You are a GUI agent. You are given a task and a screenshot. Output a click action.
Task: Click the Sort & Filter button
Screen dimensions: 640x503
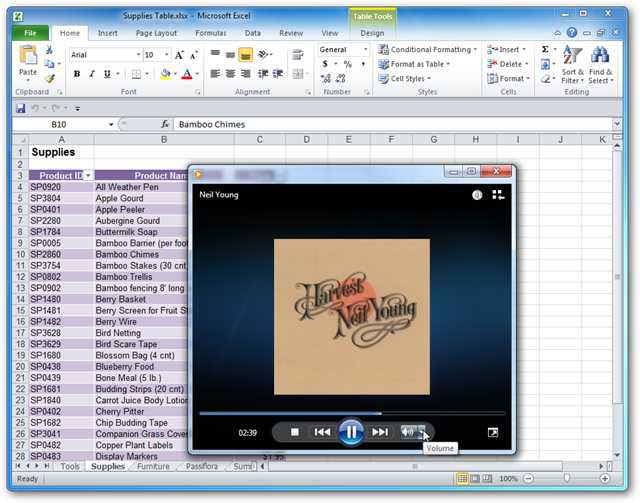pos(572,65)
